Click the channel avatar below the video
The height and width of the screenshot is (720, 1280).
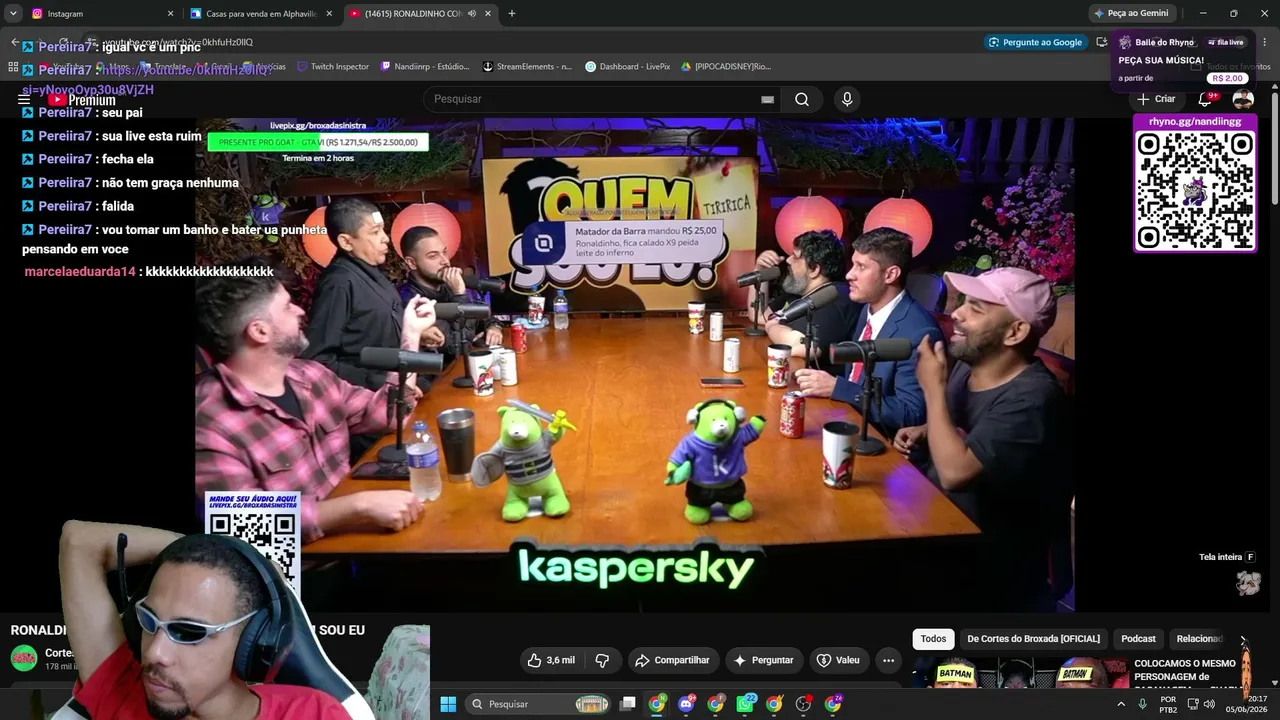click(24, 658)
